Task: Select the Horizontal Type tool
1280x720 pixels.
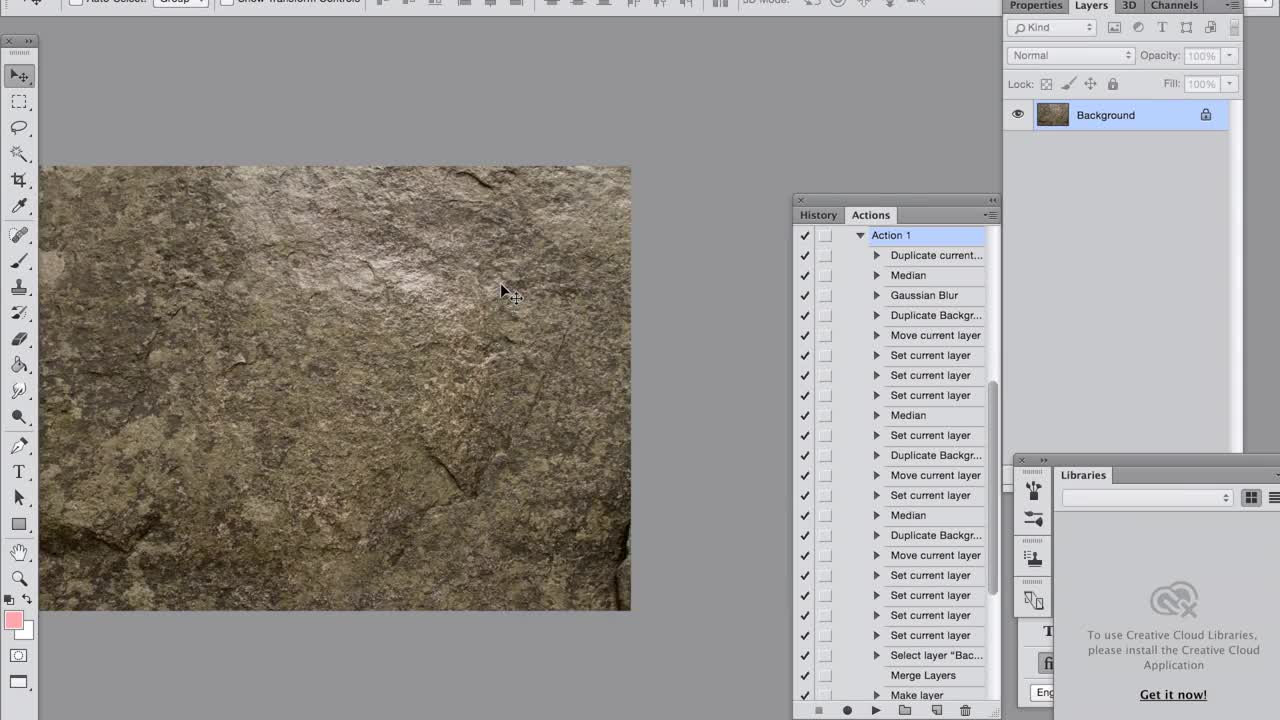Action: tap(18, 471)
